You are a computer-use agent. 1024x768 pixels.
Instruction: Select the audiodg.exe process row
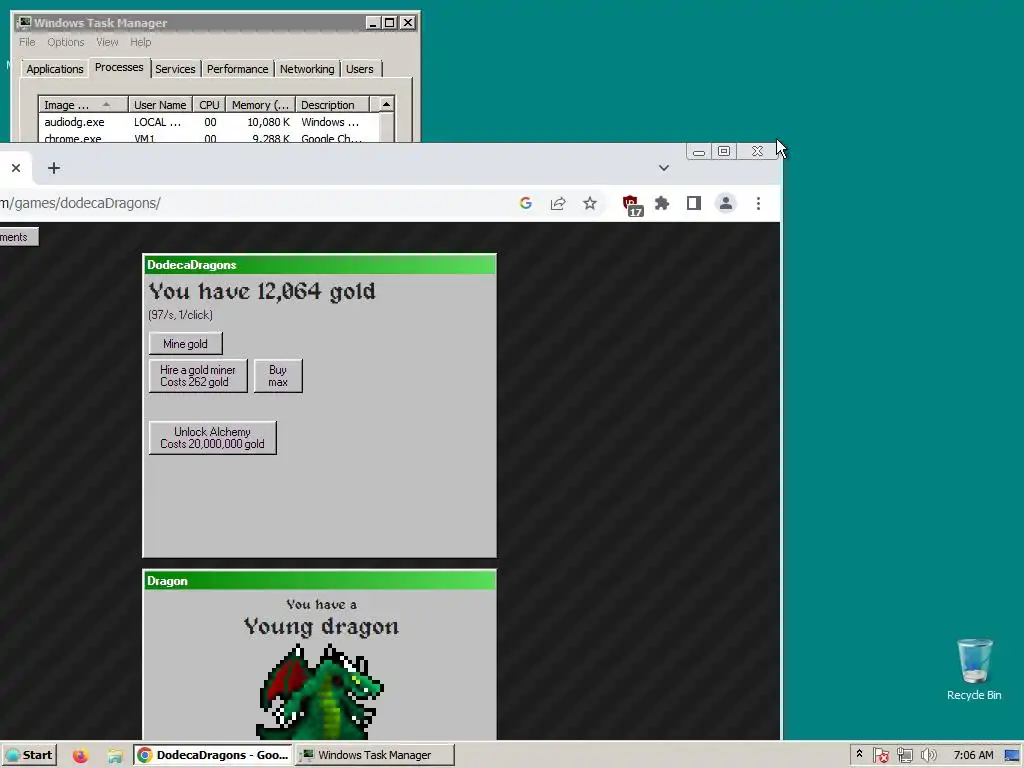(x=209, y=122)
